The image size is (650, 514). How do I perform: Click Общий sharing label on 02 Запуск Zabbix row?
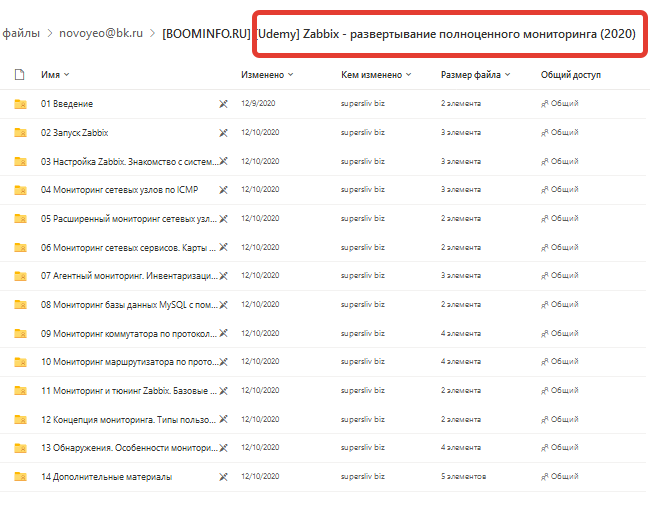564,133
